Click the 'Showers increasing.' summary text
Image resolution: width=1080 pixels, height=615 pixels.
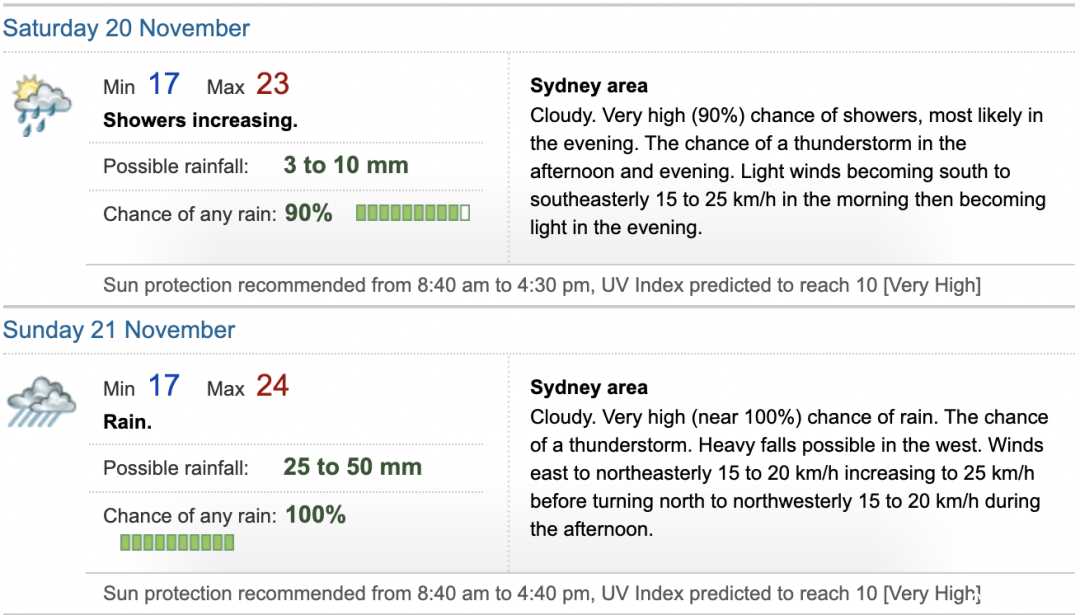pyautogui.click(x=200, y=121)
